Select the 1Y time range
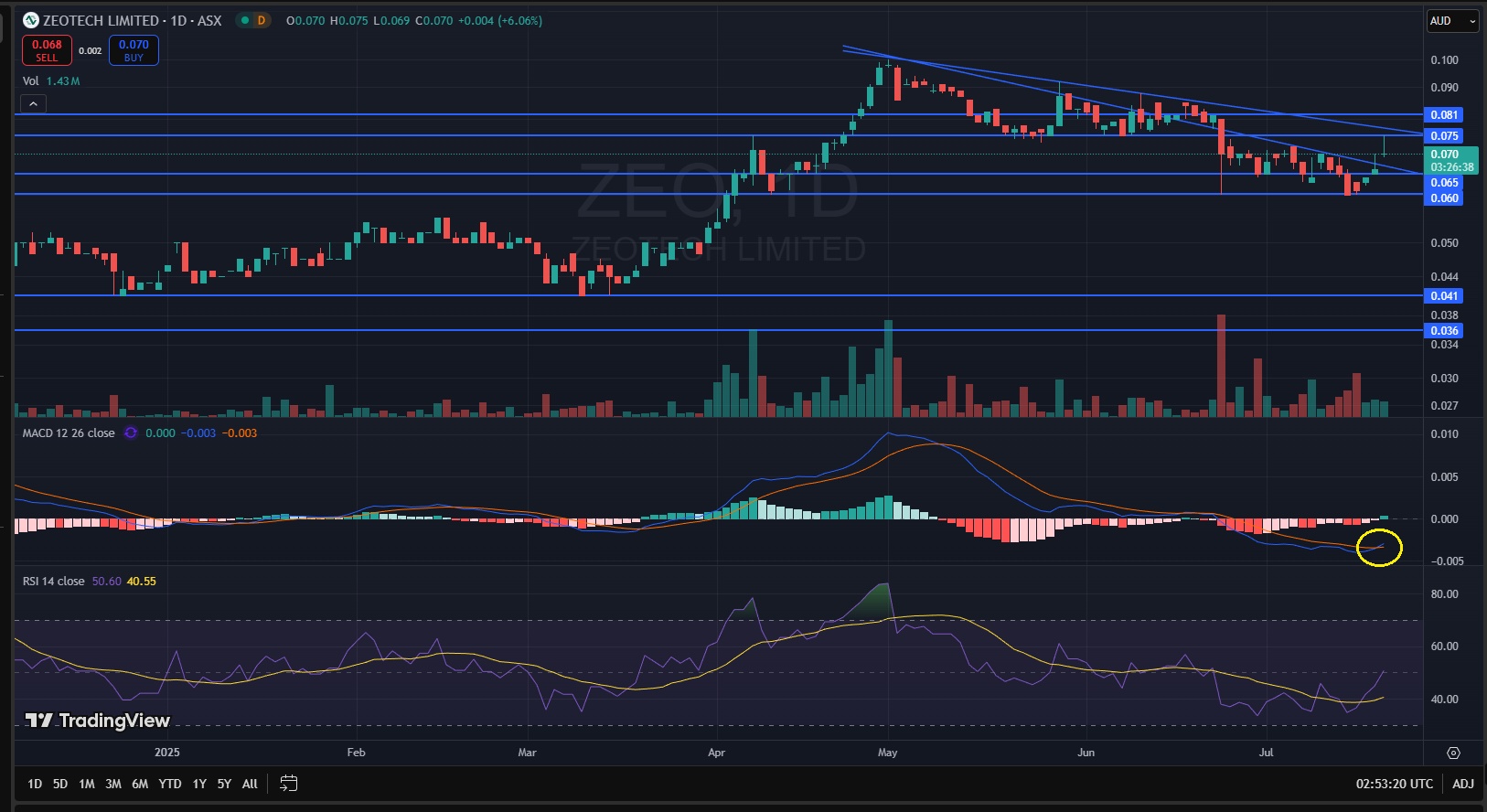 point(199,784)
